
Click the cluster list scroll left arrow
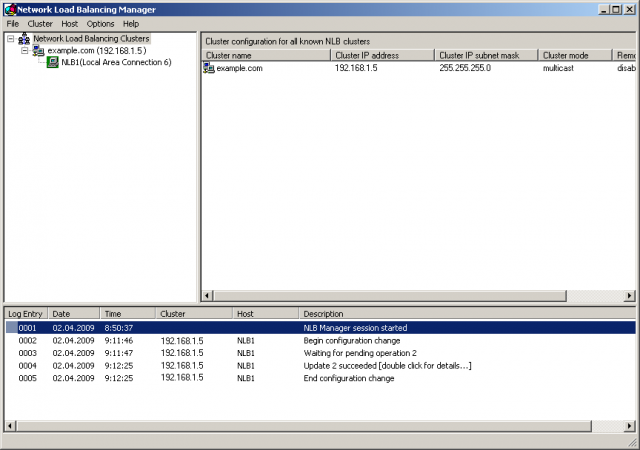coord(207,295)
